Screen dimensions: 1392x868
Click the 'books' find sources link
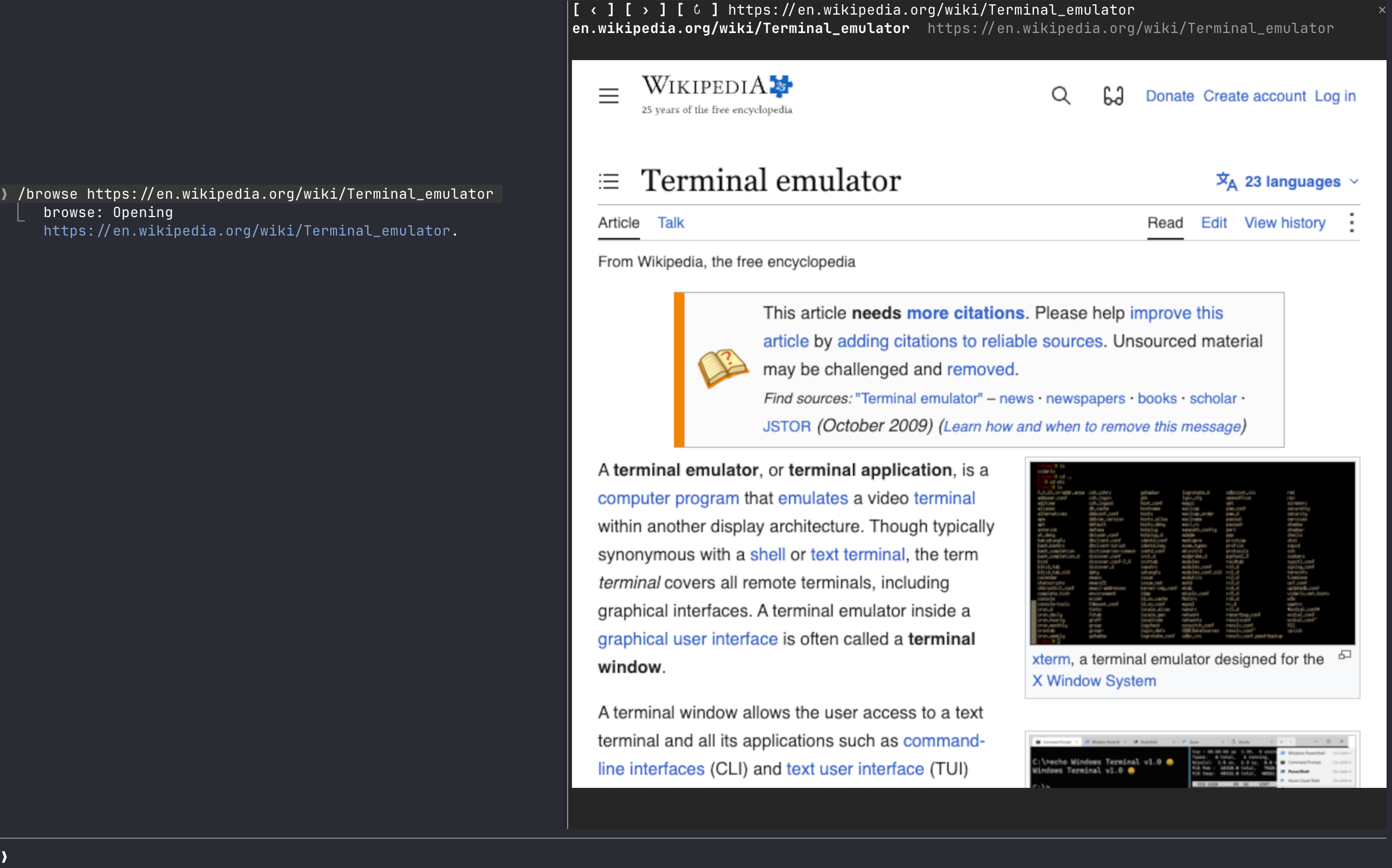pos(1156,399)
